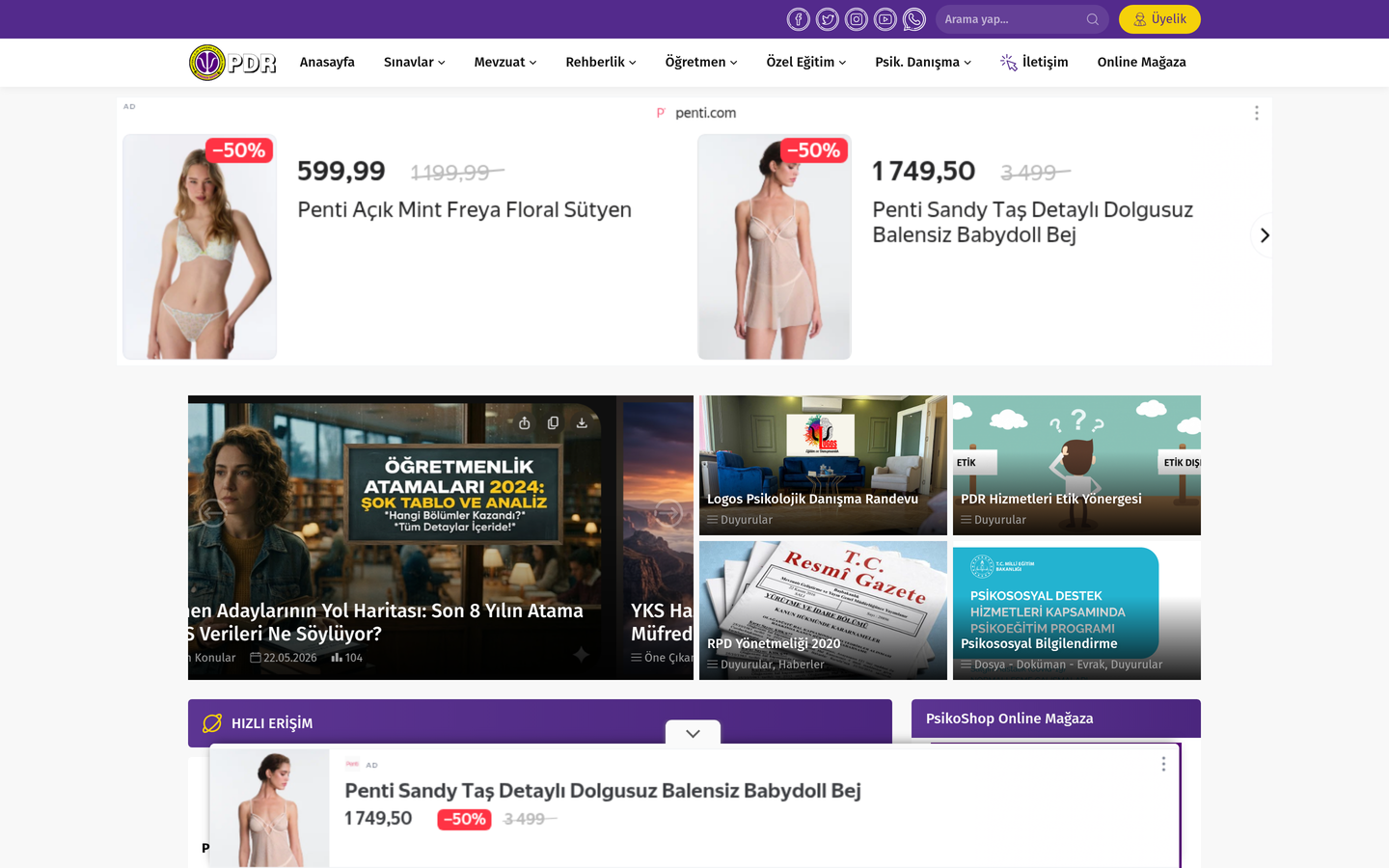This screenshot has width=1389, height=868.
Task: Click the cursor icon beside İletişim
Action: 1008,62
